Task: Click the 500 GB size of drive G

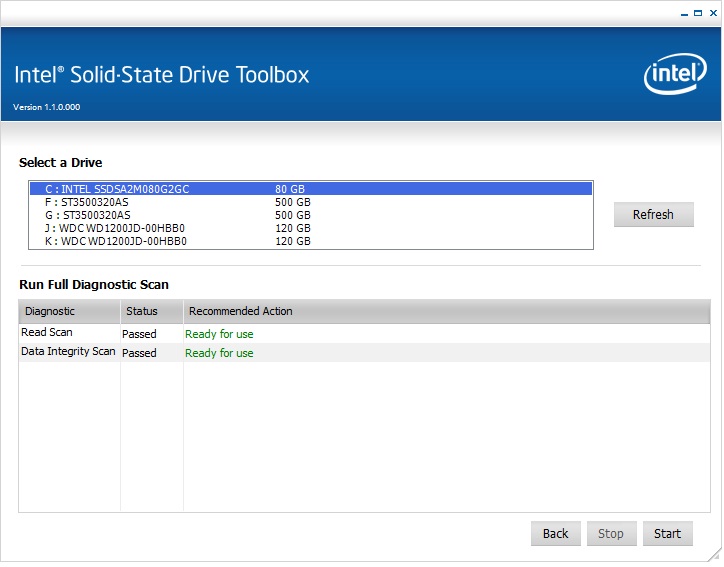Action: (x=293, y=215)
